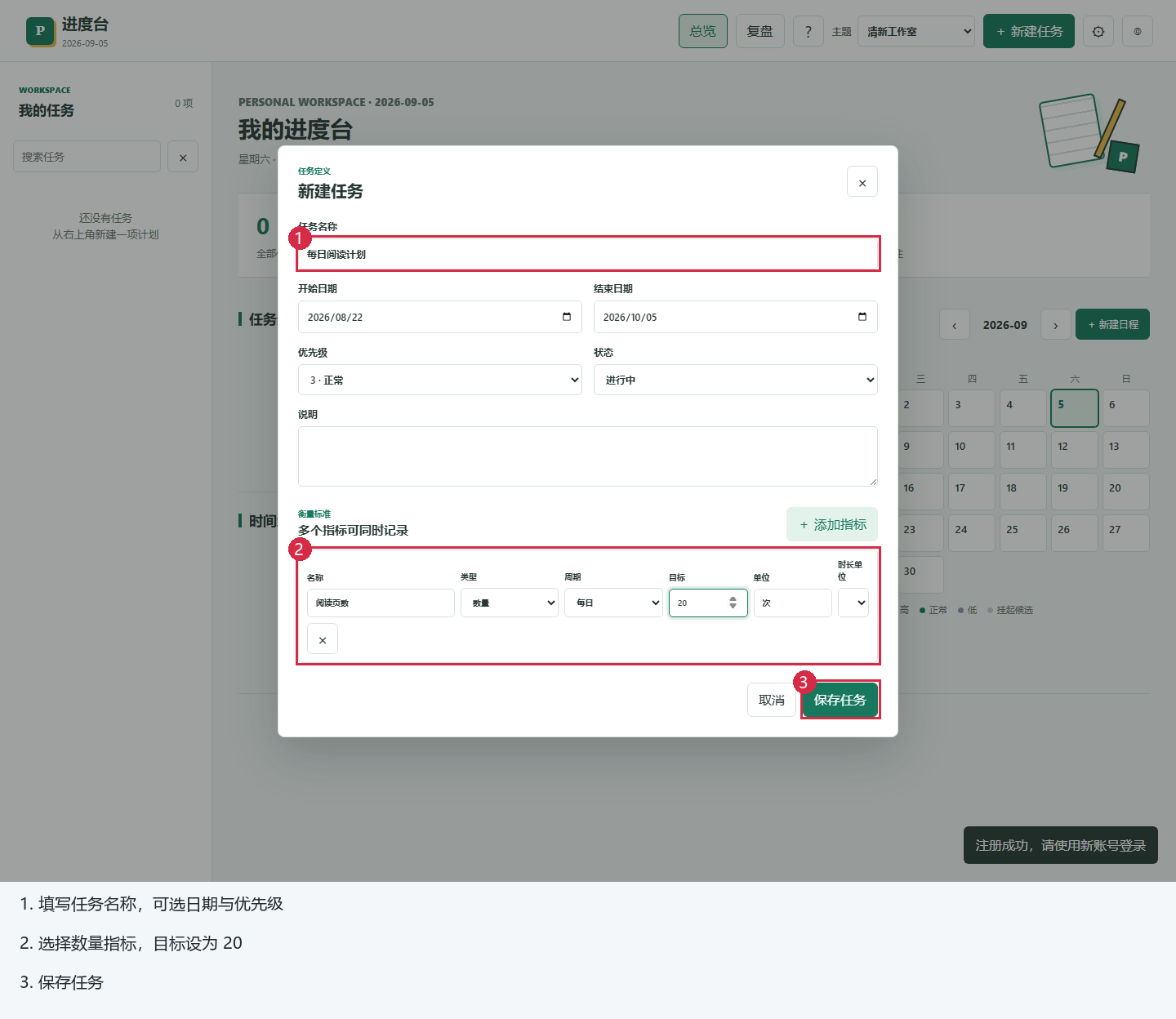The height and width of the screenshot is (1019, 1176).
Task: Click the 开始日期 field showing 2026/08/22
Action: click(x=440, y=317)
